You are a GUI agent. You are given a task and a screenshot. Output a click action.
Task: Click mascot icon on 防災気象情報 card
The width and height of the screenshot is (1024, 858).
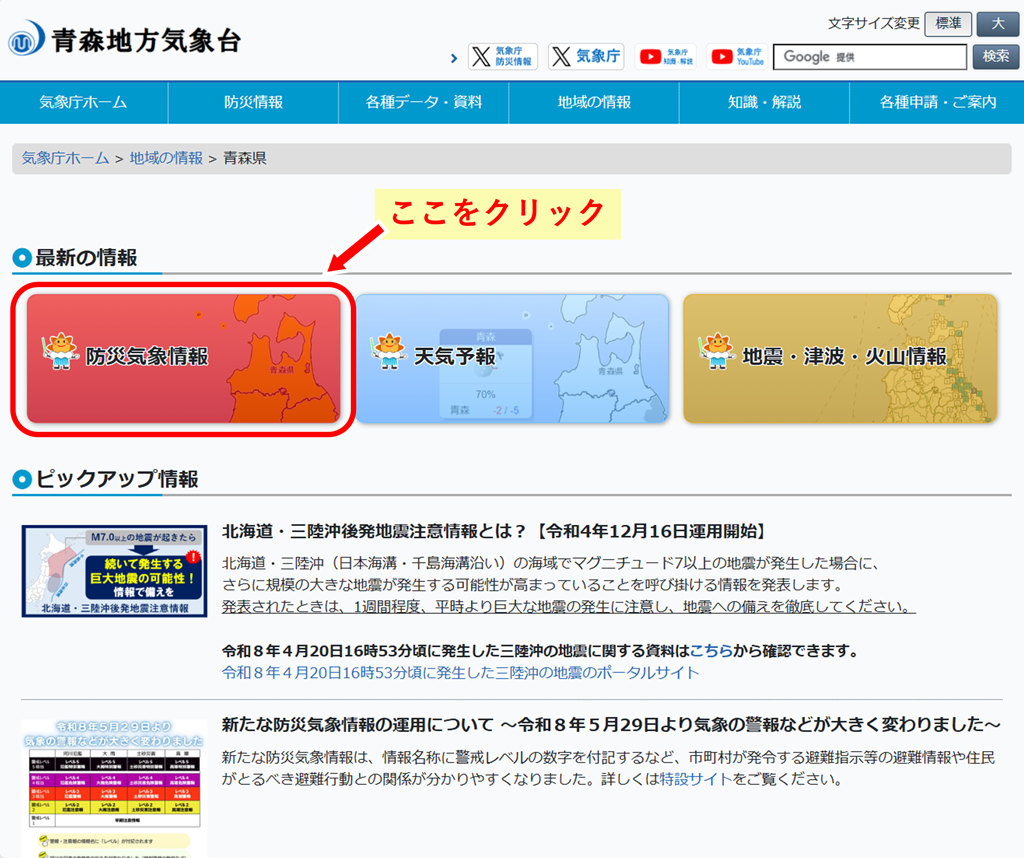click(61, 351)
